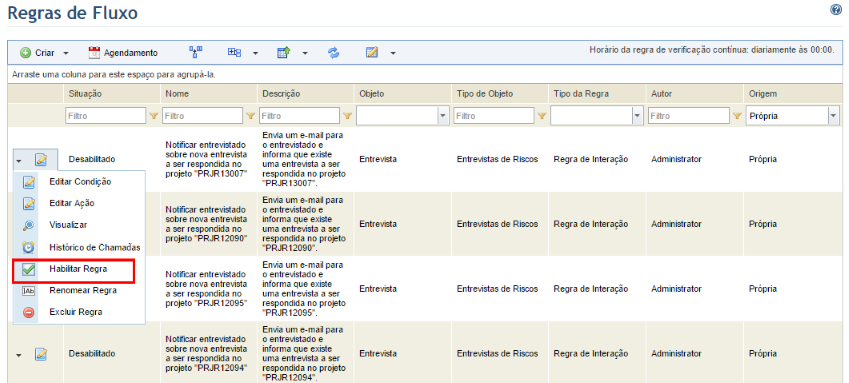Open the Origem filter dropdown showing Própria

(x=792, y=115)
